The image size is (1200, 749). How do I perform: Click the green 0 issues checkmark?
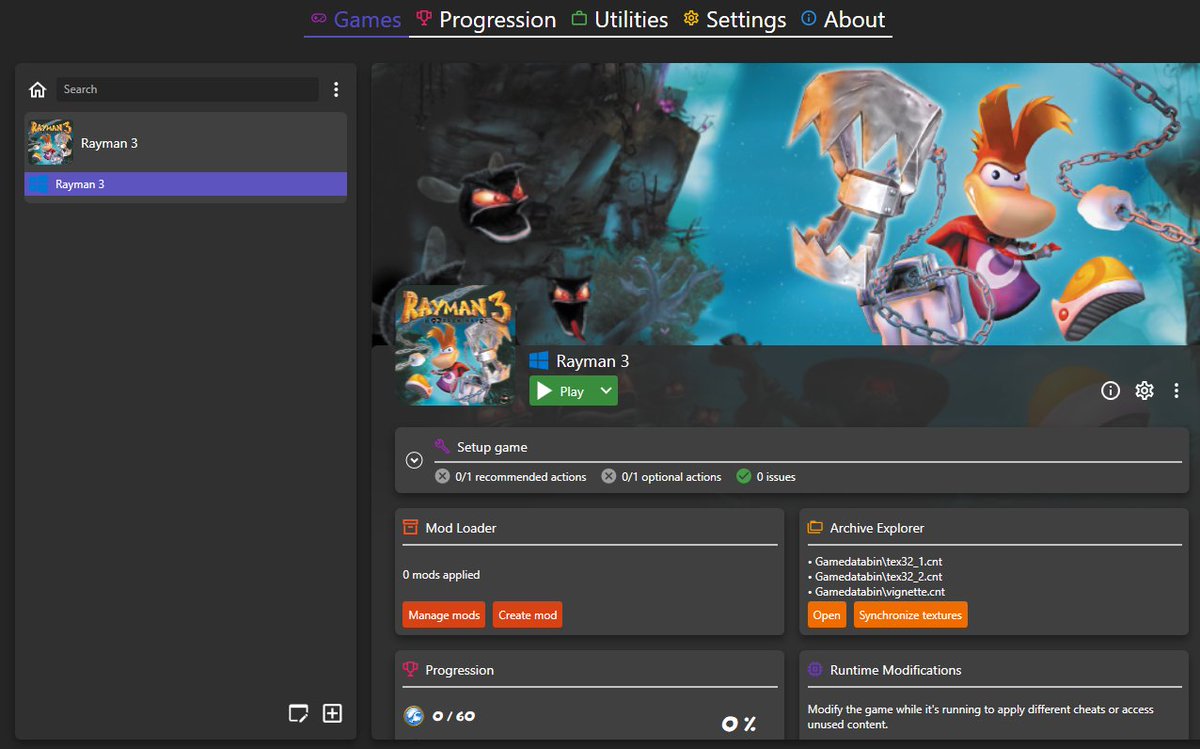[x=743, y=477]
